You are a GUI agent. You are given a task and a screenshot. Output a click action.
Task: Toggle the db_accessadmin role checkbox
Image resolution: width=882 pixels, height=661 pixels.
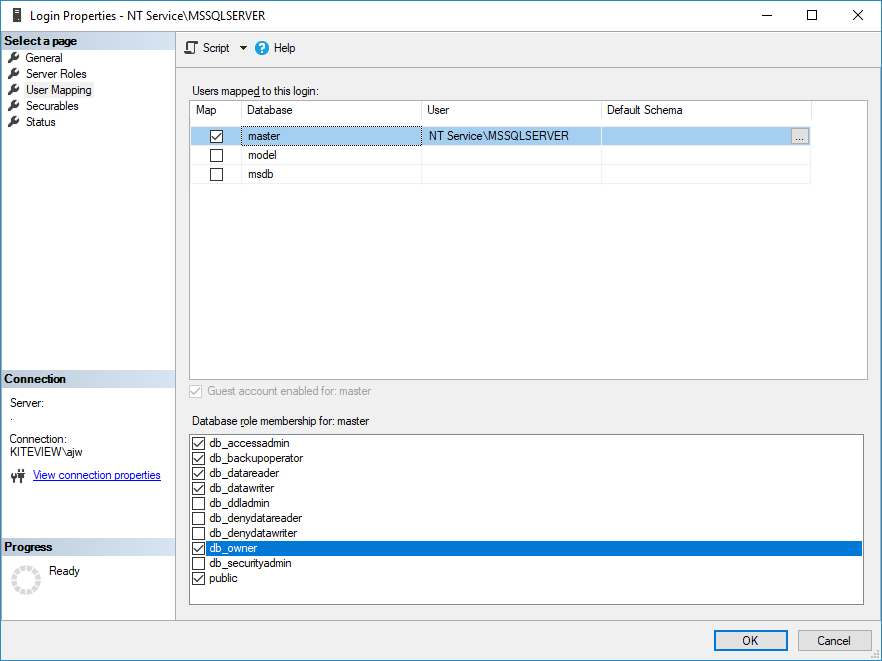(x=199, y=443)
